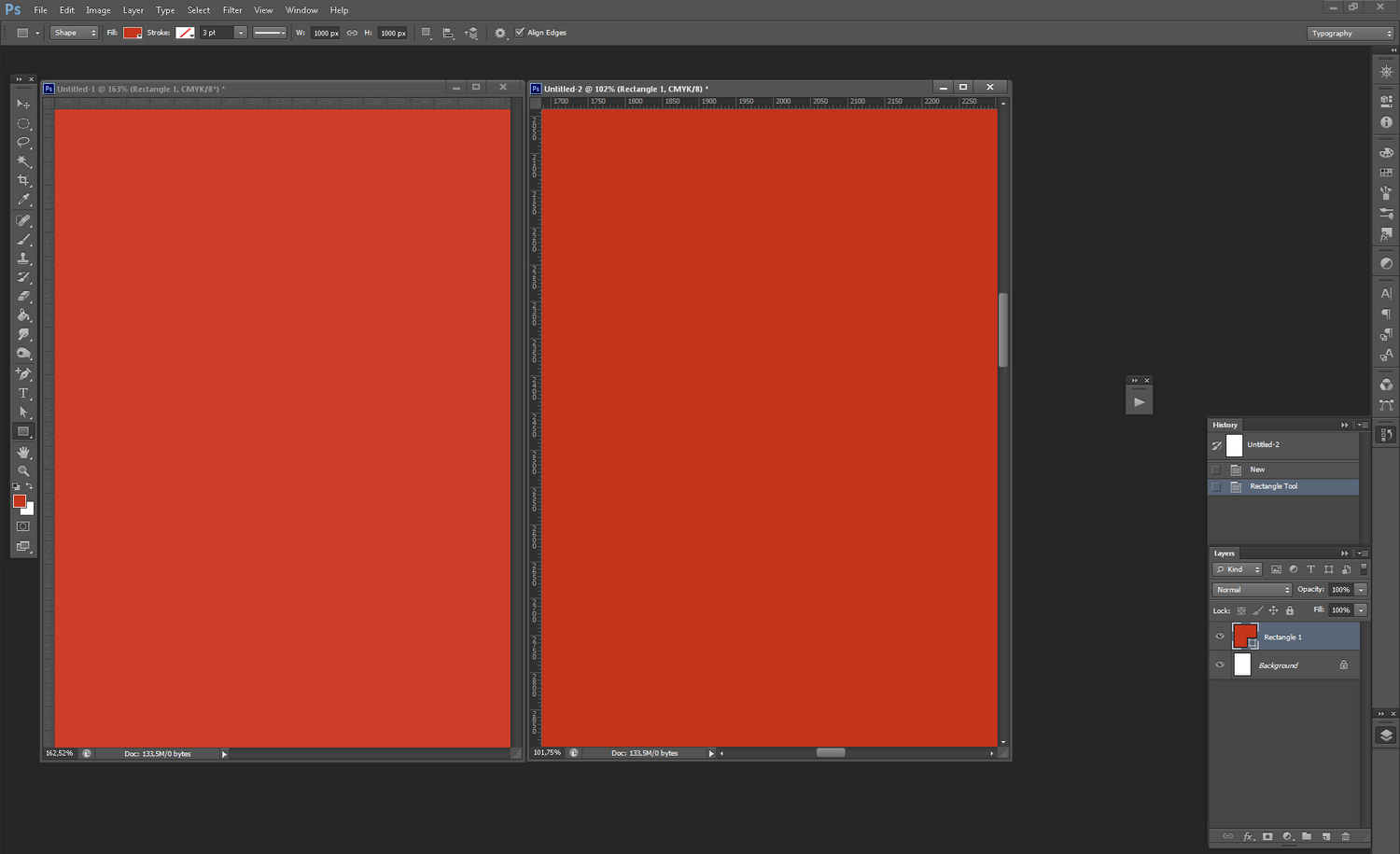Open the shape Fill color swatch
Image resolution: width=1400 pixels, height=854 pixels.
tap(133, 33)
